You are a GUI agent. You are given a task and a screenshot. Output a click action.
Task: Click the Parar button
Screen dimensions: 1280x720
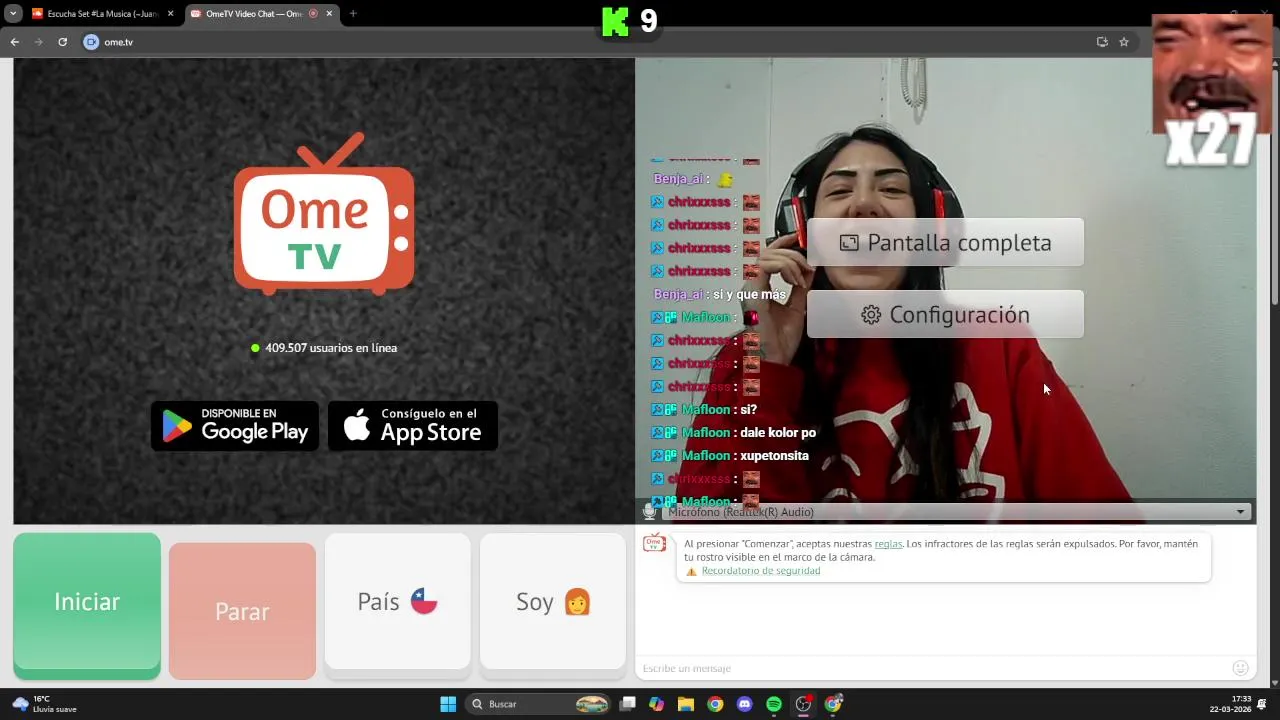pyautogui.click(x=242, y=611)
